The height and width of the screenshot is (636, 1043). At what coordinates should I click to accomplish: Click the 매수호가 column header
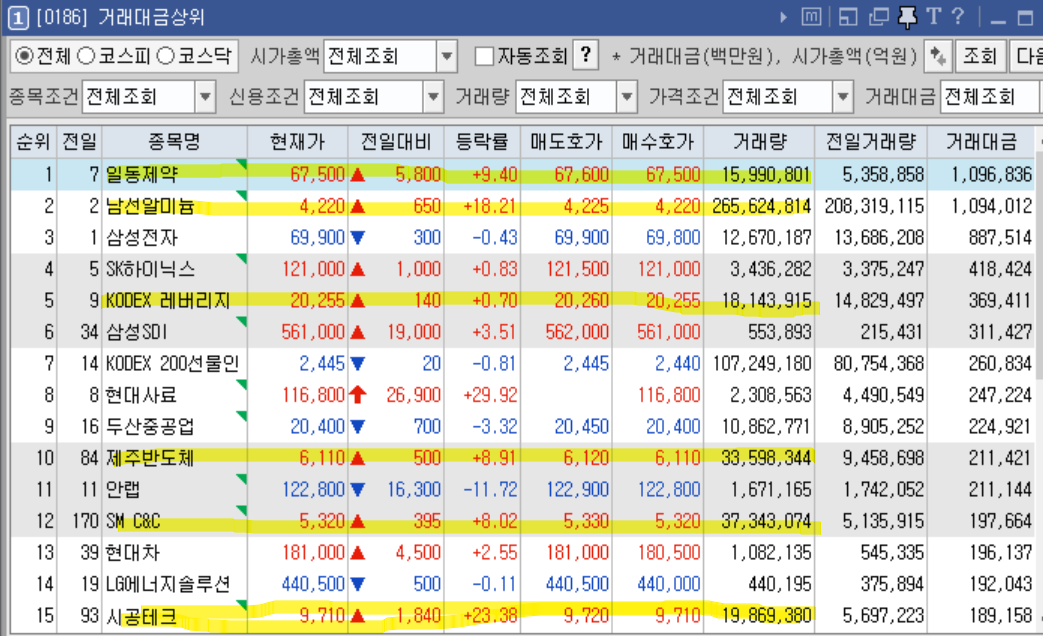pos(658,141)
